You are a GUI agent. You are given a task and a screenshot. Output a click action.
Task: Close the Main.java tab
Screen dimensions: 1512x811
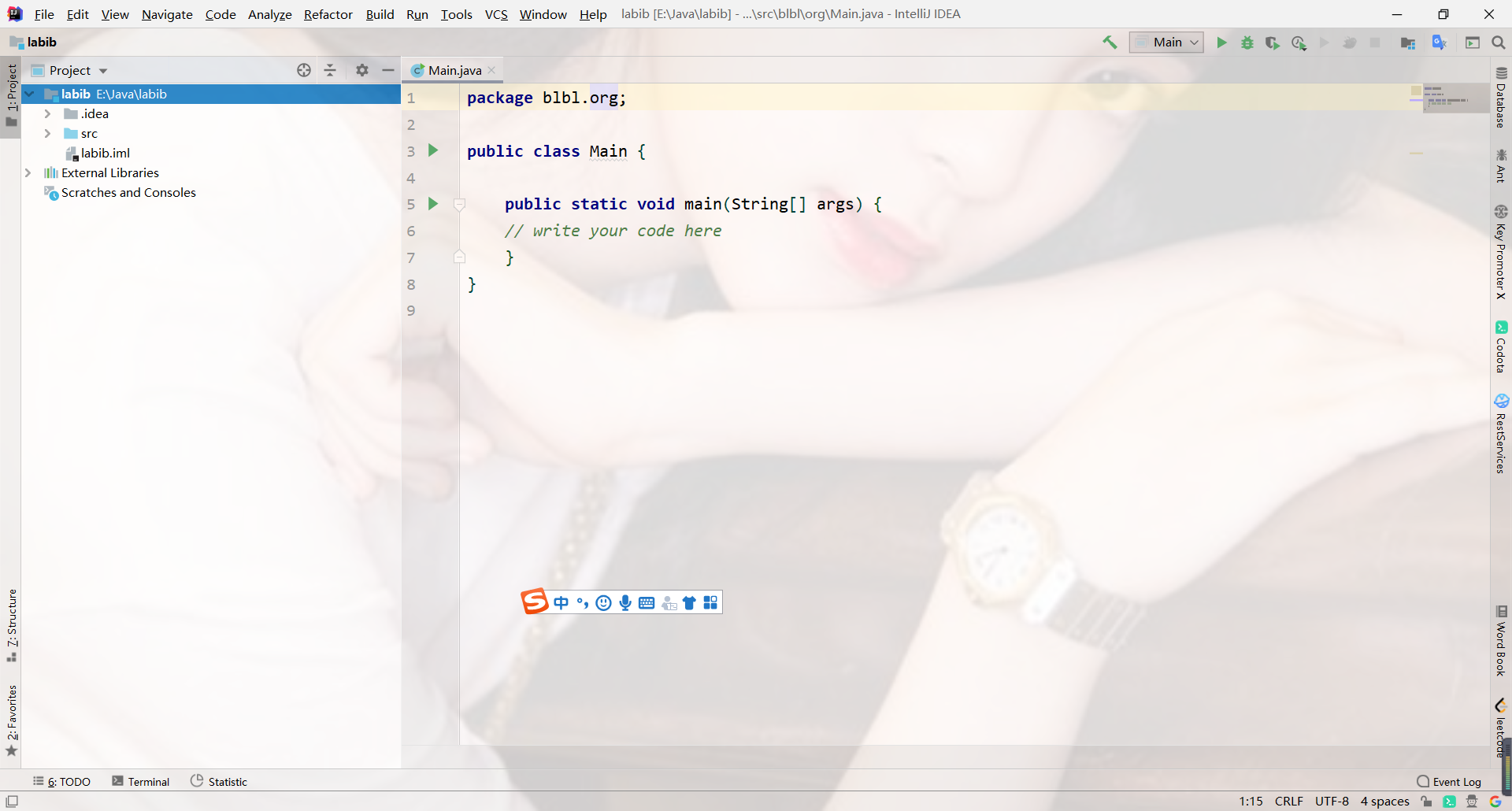coord(492,70)
